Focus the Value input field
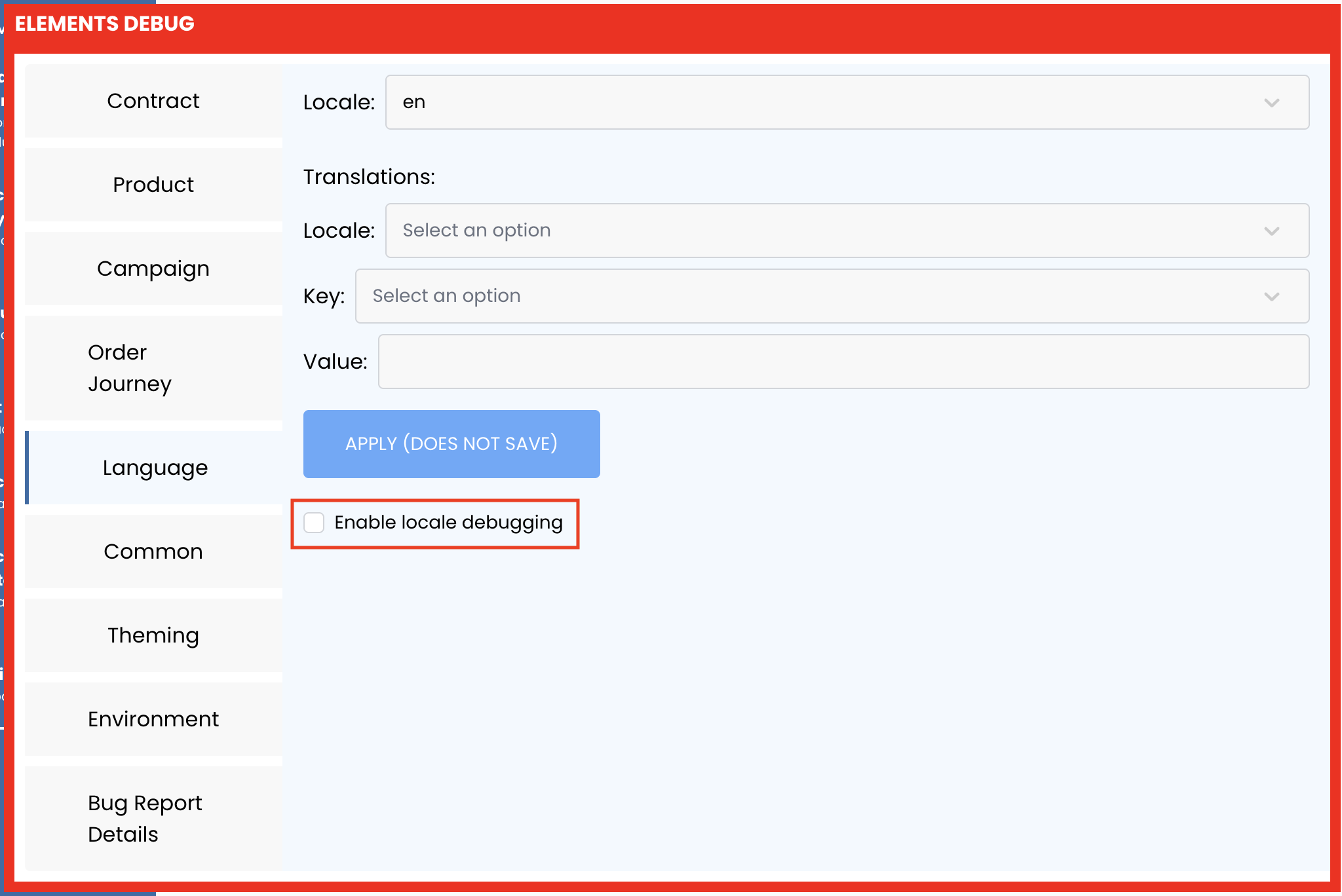This screenshot has height=896, width=1342. click(844, 362)
